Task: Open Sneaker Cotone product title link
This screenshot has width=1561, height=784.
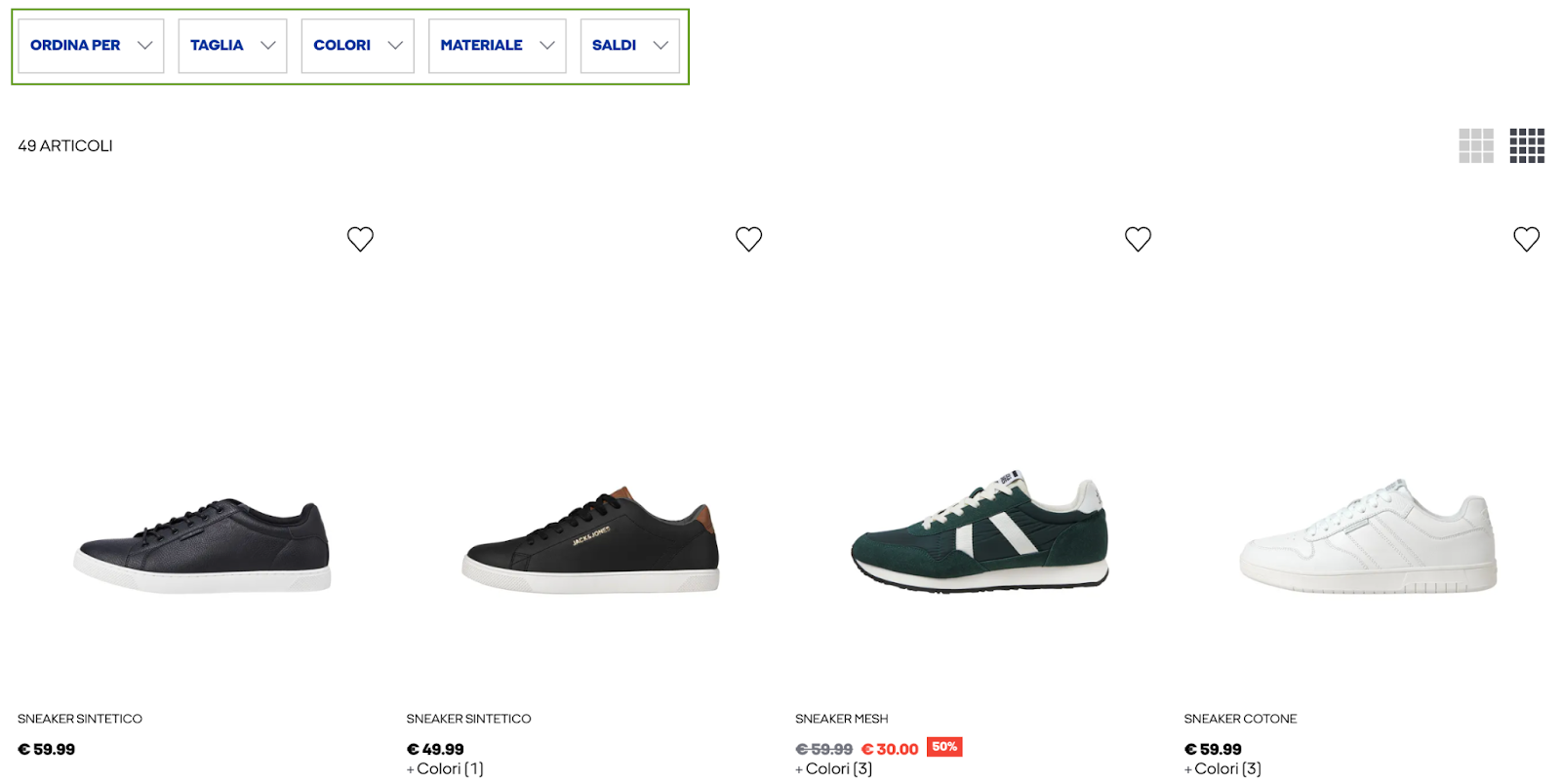Action: coord(1240,719)
